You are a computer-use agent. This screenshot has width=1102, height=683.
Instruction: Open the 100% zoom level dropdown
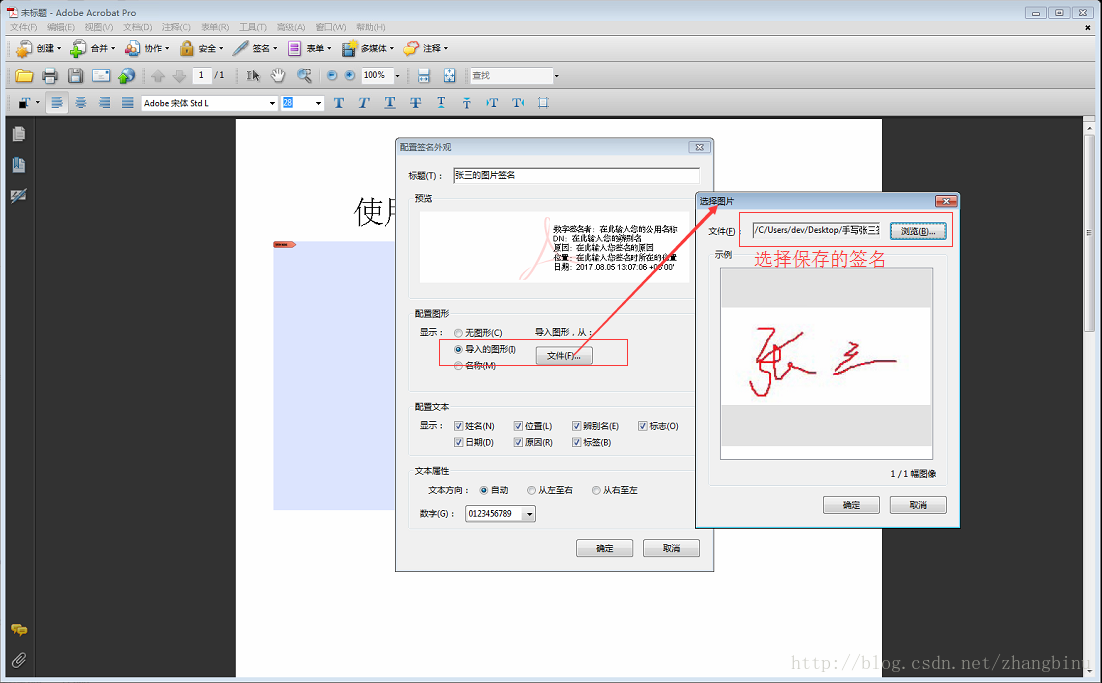pos(397,76)
